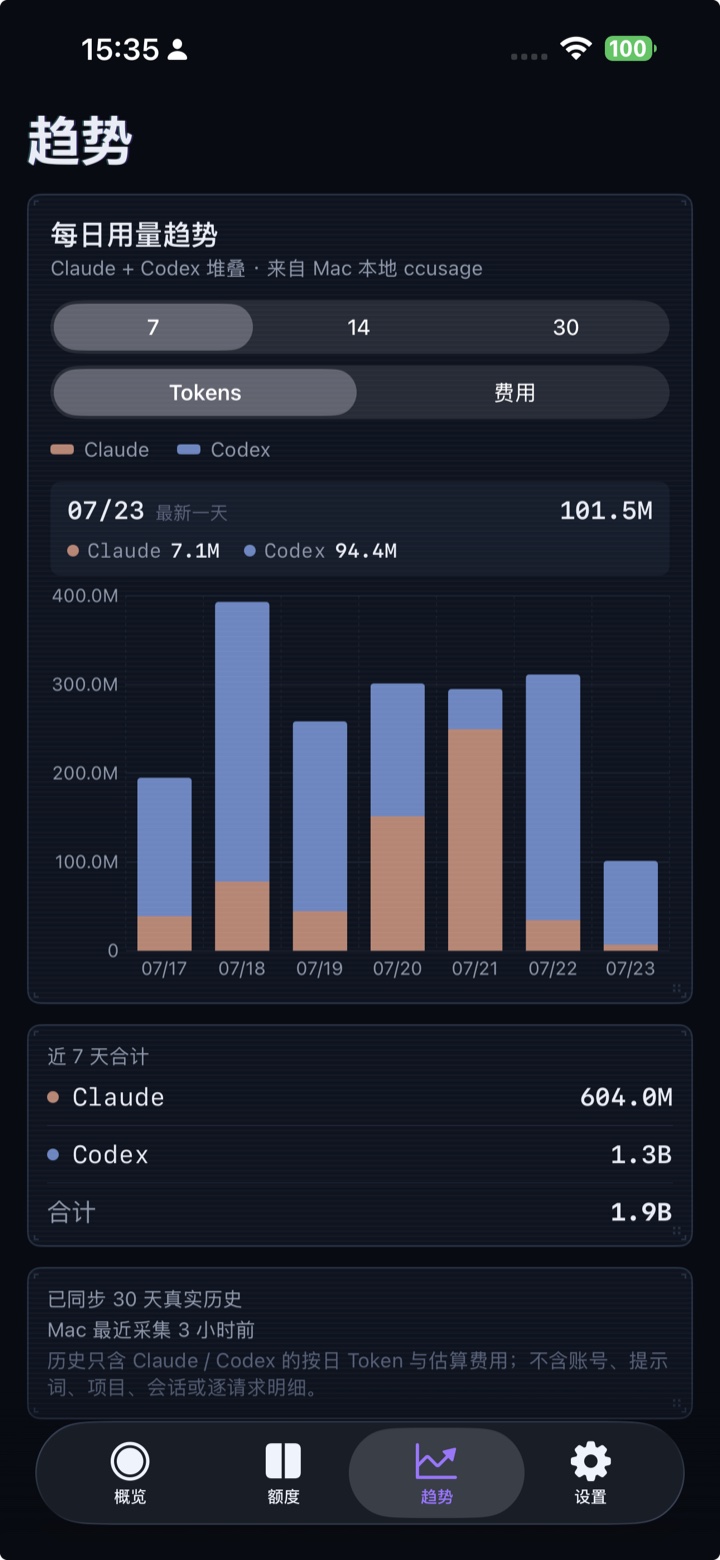Tap the 已同步 30 天真实历史 status line
The width and height of the screenshot is (720, 1560).
[145, 1299]
